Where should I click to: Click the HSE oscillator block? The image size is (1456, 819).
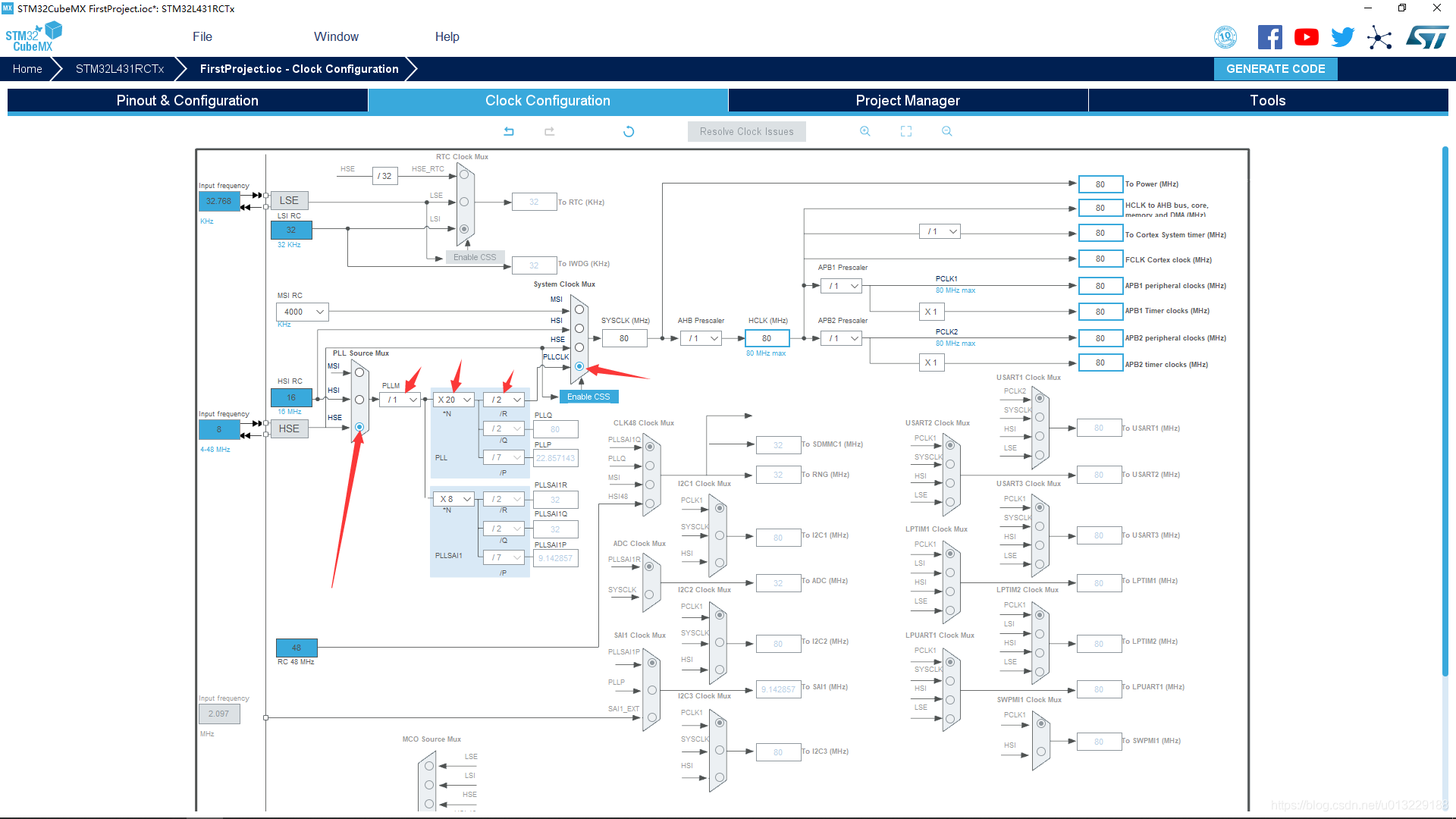coord(289,428)
